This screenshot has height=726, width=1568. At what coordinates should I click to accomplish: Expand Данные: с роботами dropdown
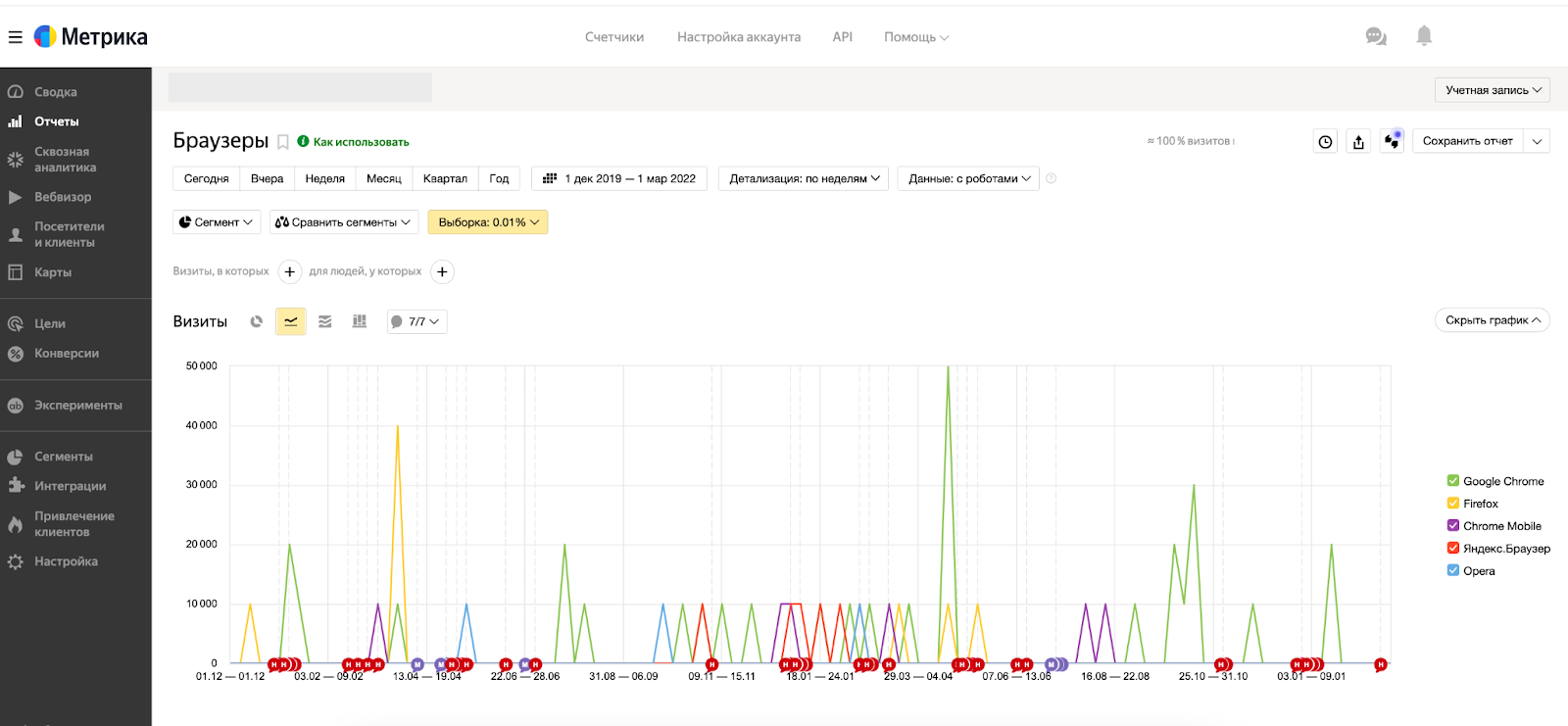pos(969,178)
